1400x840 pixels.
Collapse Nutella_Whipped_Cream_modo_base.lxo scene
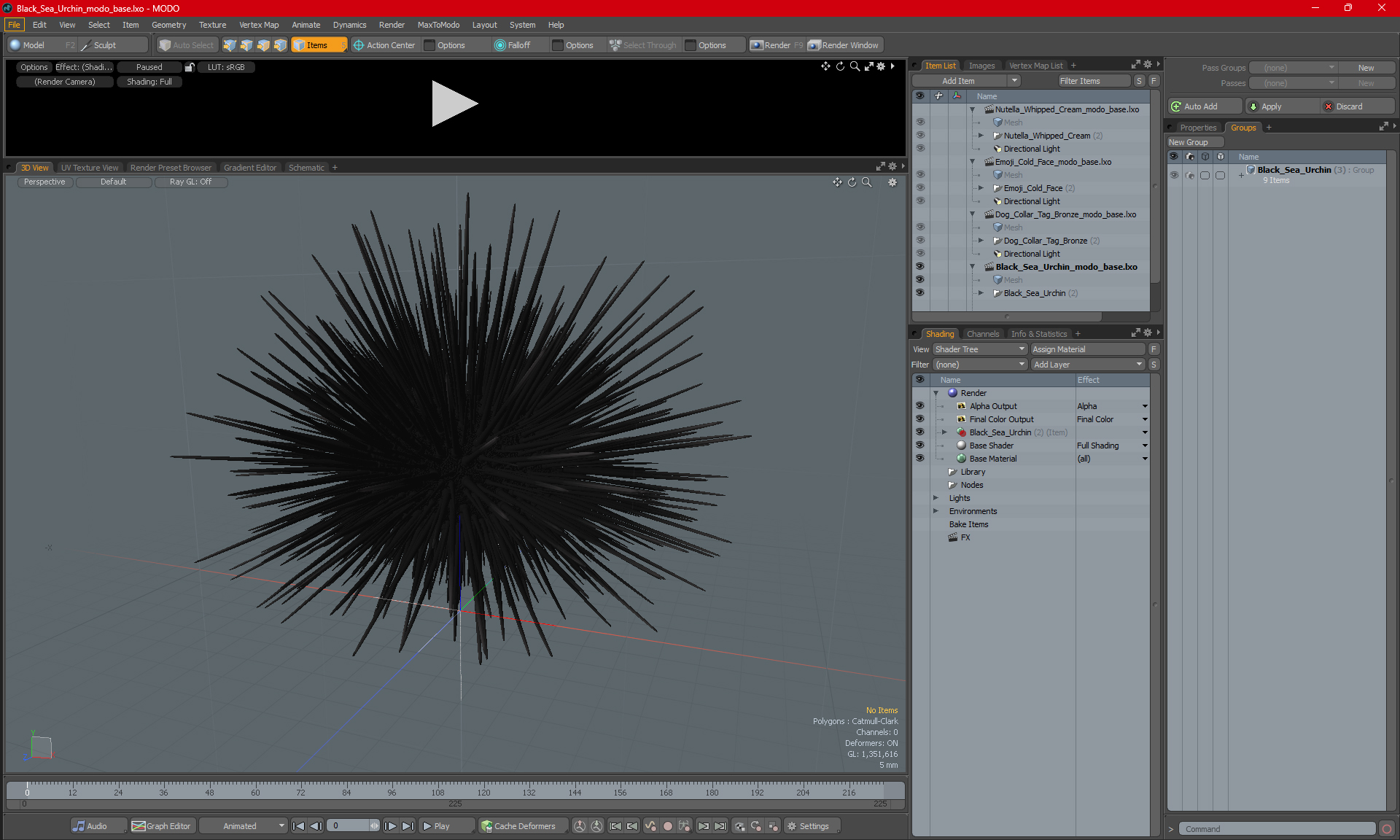972,109
